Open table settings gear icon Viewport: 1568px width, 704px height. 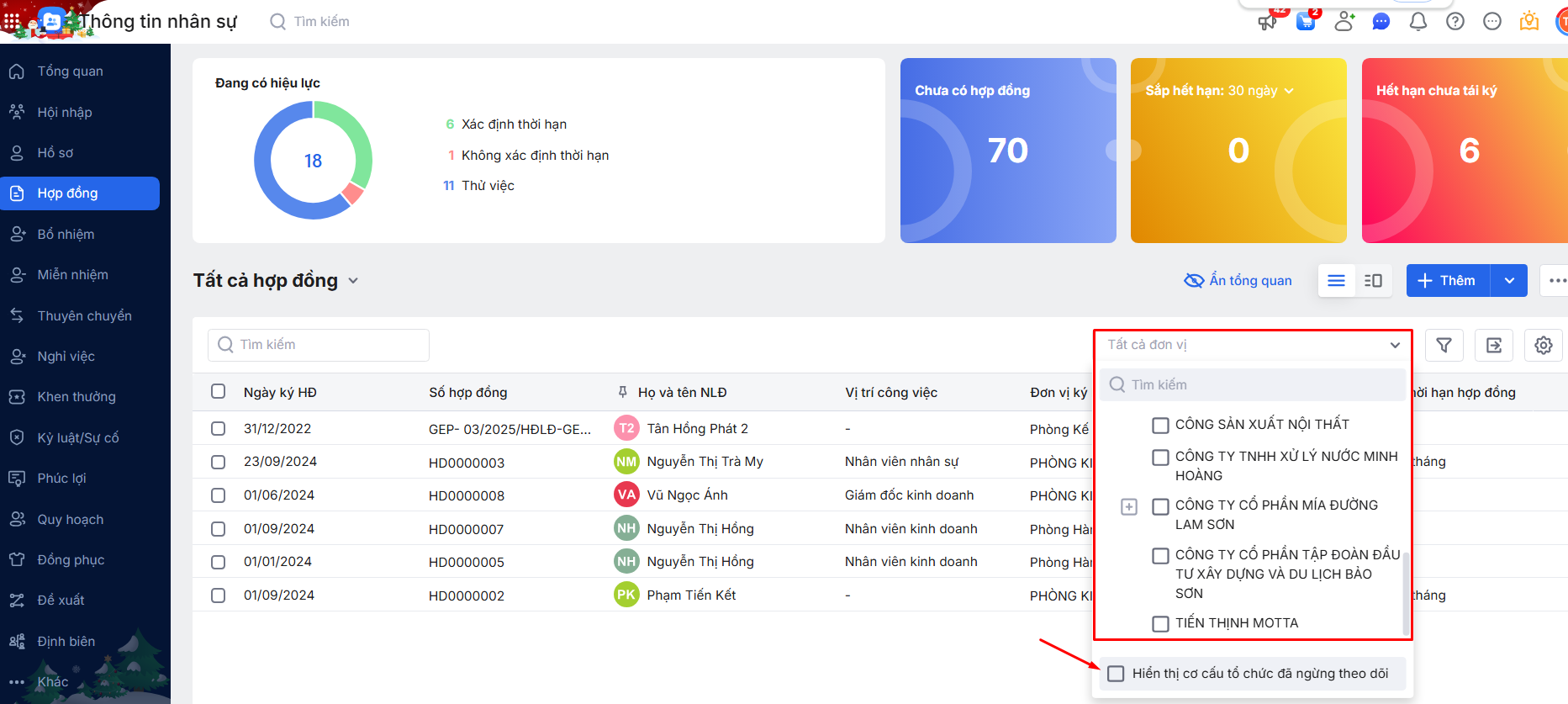point(1544,345)
